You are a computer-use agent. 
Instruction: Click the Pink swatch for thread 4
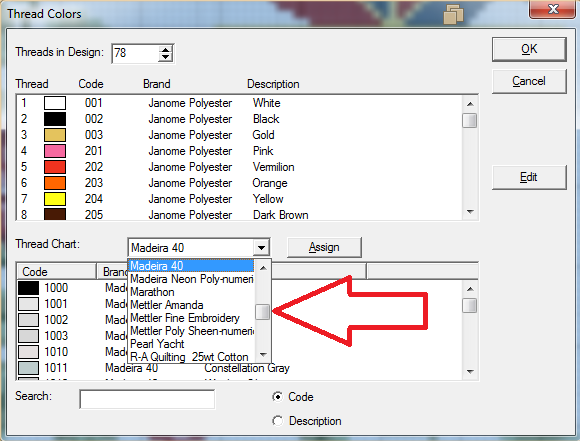pyautogui.click(x=55, y=151)
